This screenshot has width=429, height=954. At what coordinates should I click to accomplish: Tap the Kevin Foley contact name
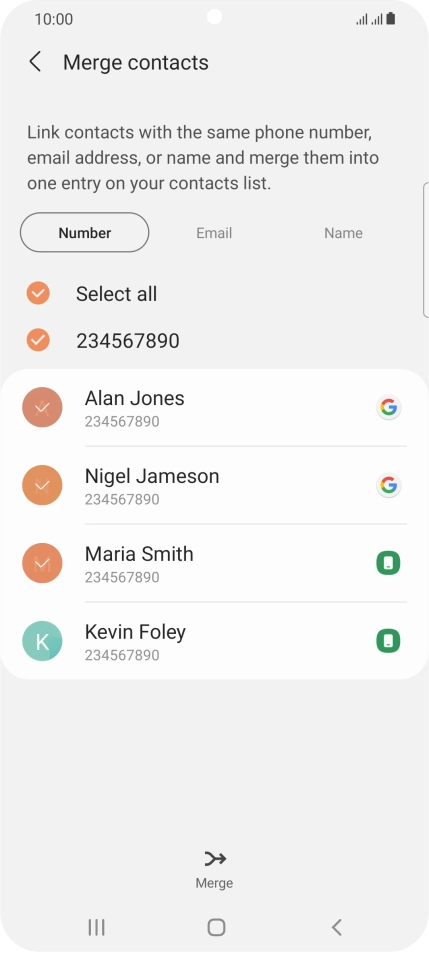pyautogui.click(x=135, y=632)
